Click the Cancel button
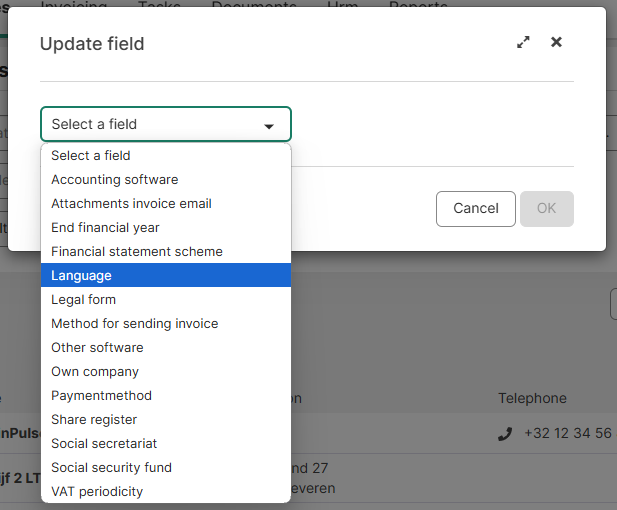The width and height of the screenshot is (617, 510). 476,209
